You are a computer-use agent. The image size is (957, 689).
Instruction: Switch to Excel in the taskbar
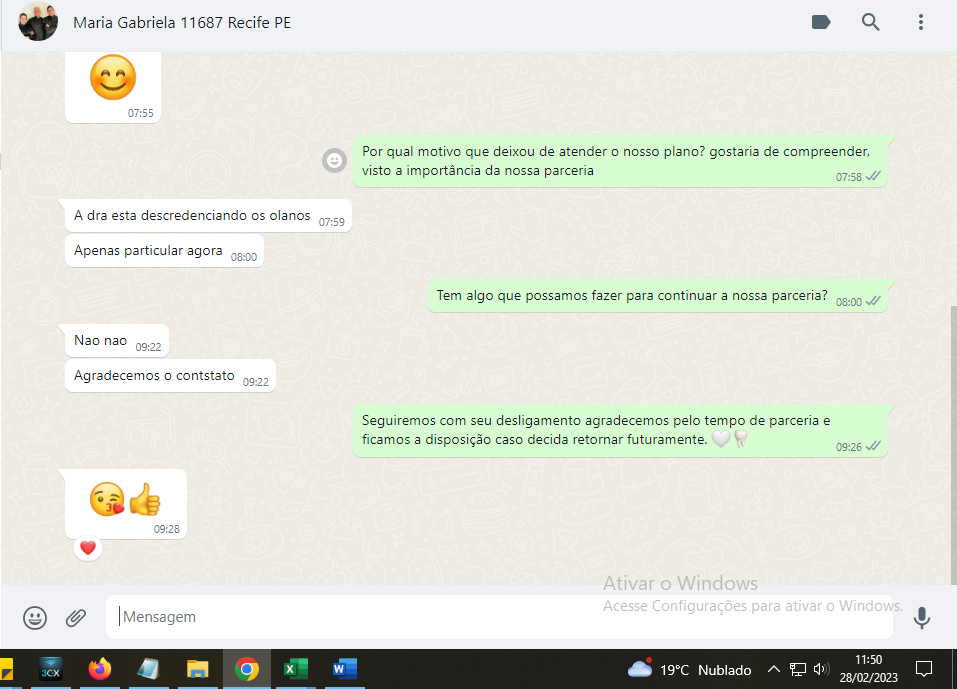point(295,669)
